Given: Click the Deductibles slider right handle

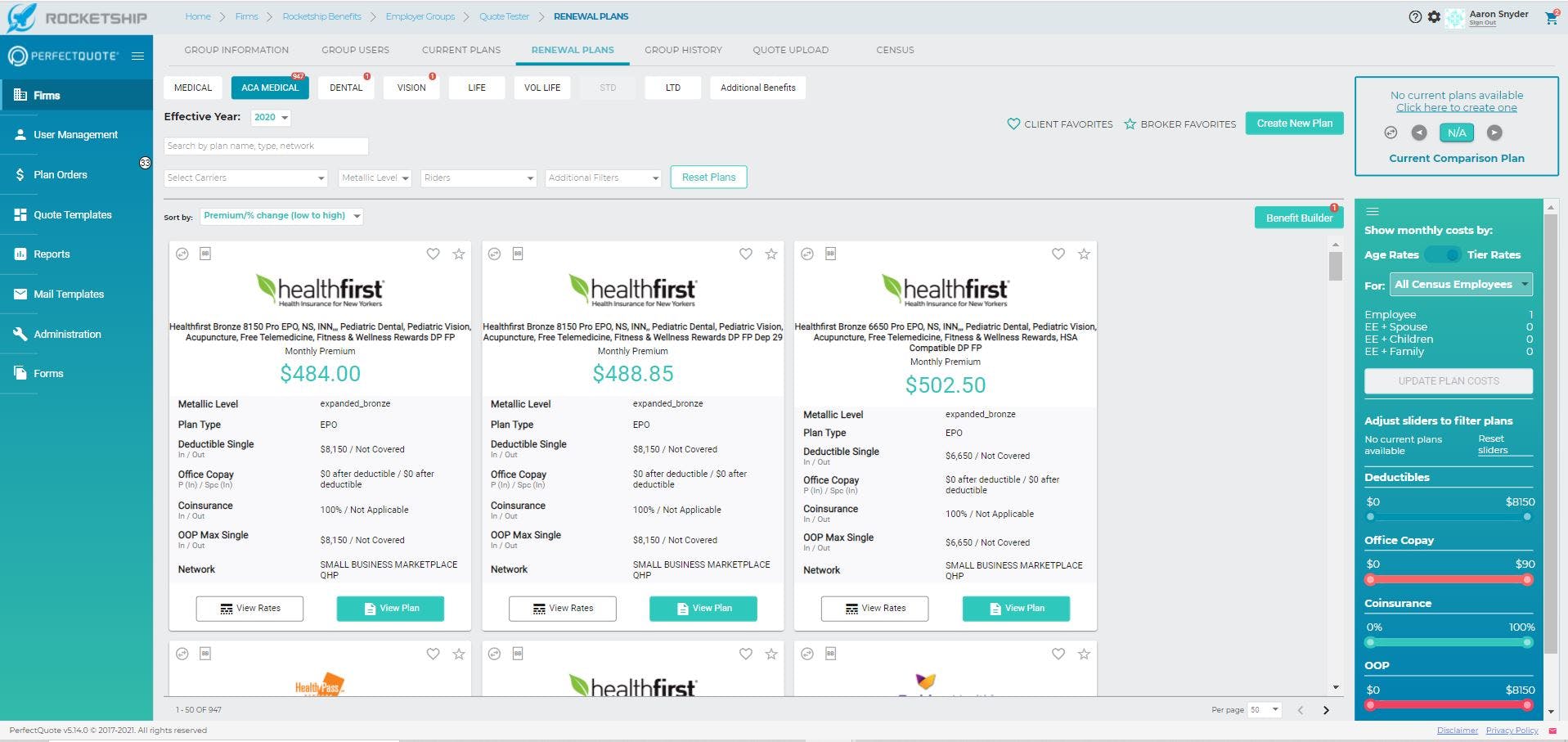Looking at the screenshot, I should click(x=1527, y=517).
